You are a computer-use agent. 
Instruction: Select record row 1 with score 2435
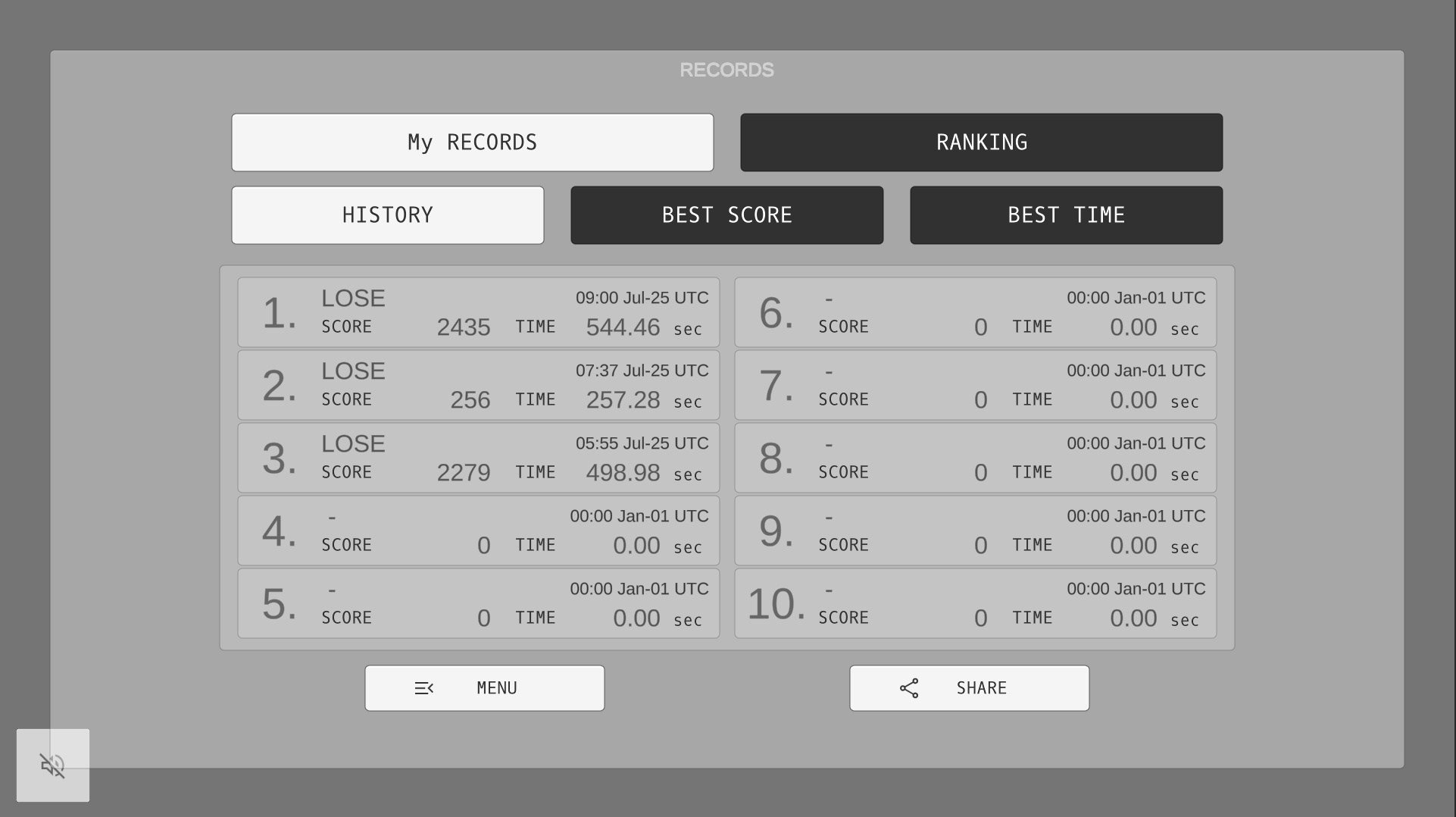(479, 312)
